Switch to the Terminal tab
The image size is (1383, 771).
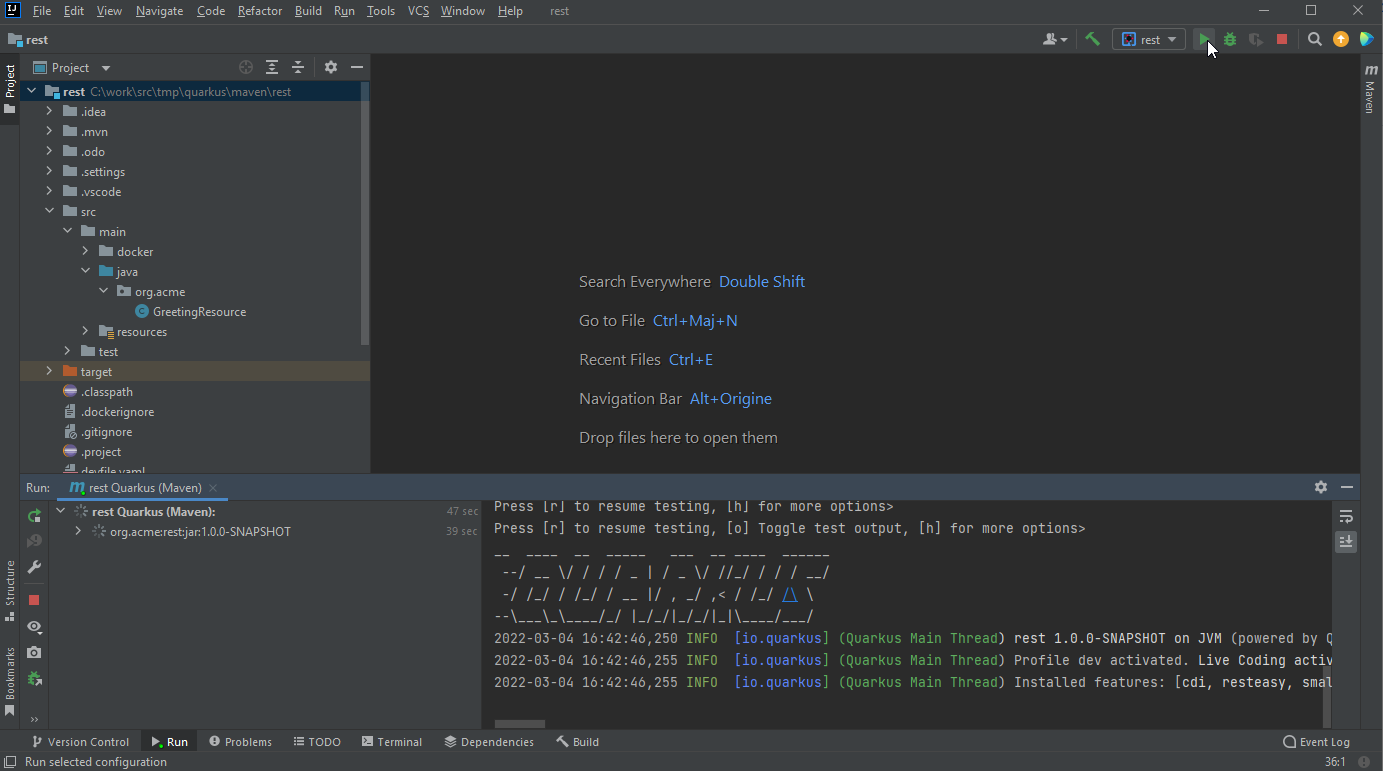pyautogui.click(x=391, y=741)
